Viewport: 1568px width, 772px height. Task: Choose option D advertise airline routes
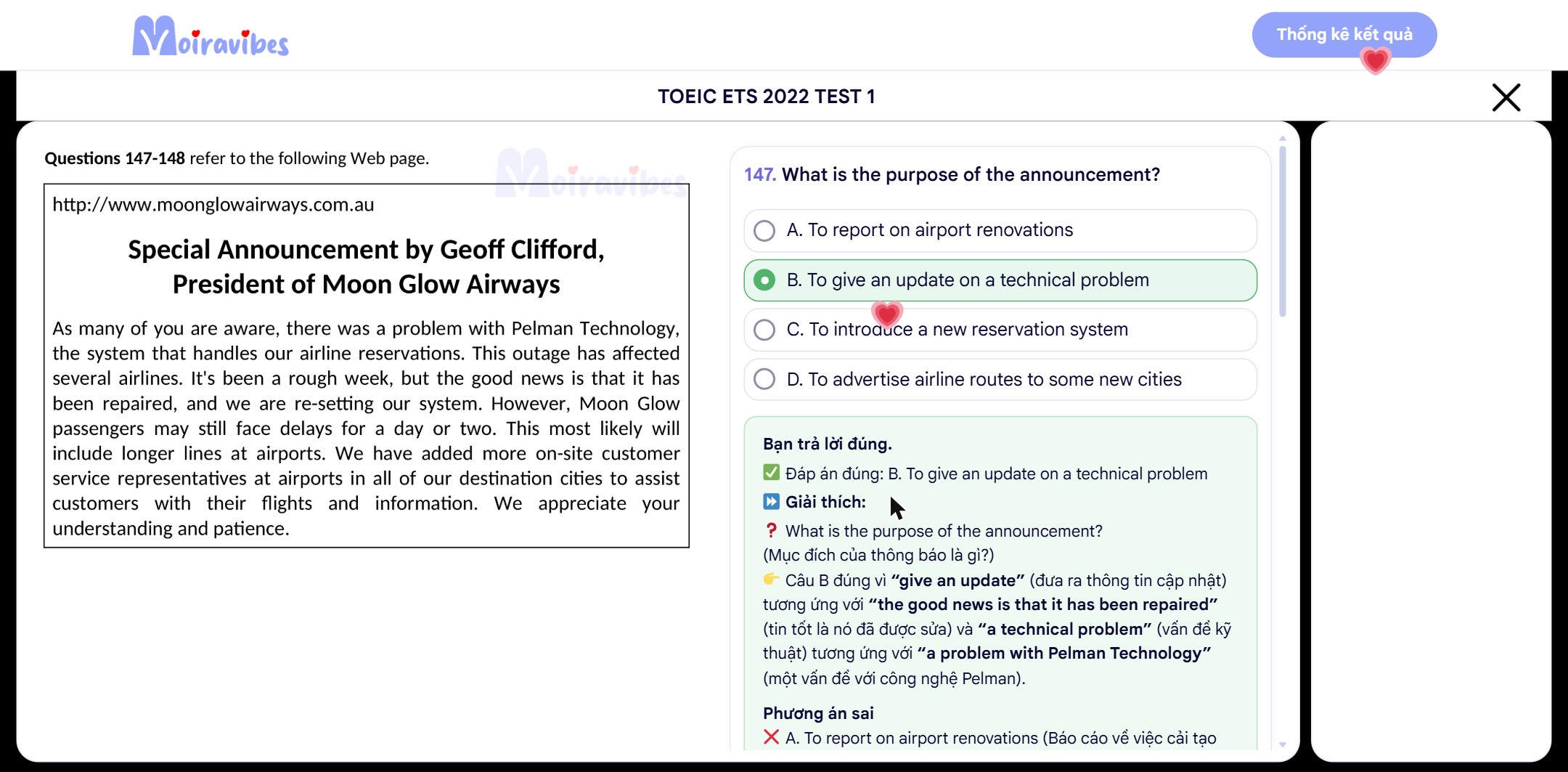tap(1000, 379)
